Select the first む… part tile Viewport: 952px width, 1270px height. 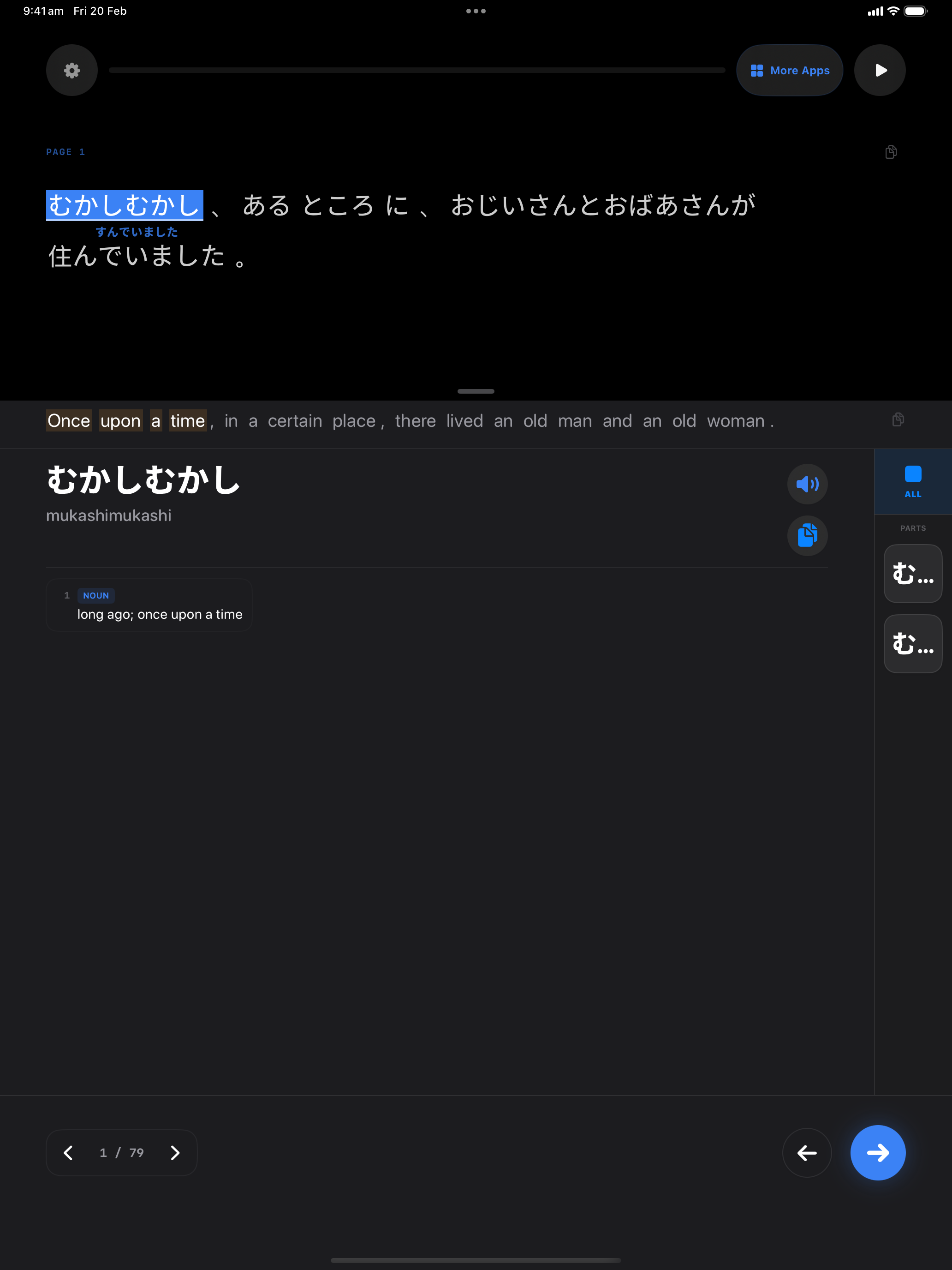coord(912,574)
